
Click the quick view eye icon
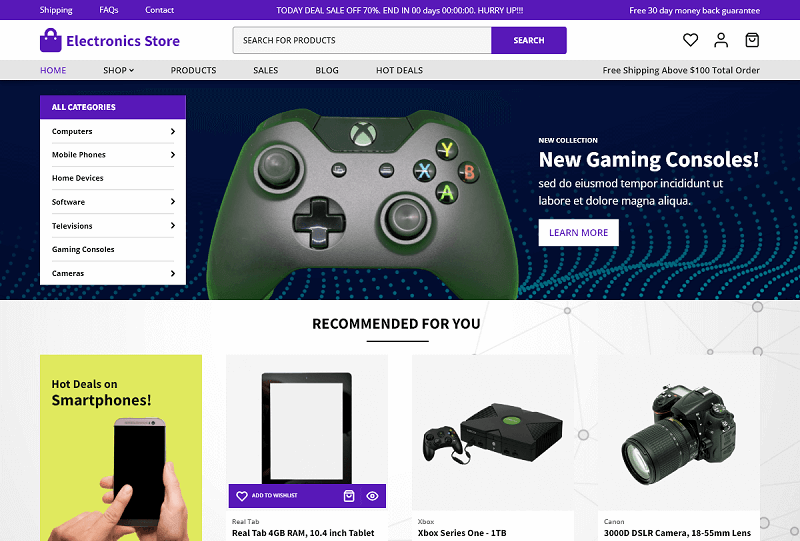tap(372, 496)
